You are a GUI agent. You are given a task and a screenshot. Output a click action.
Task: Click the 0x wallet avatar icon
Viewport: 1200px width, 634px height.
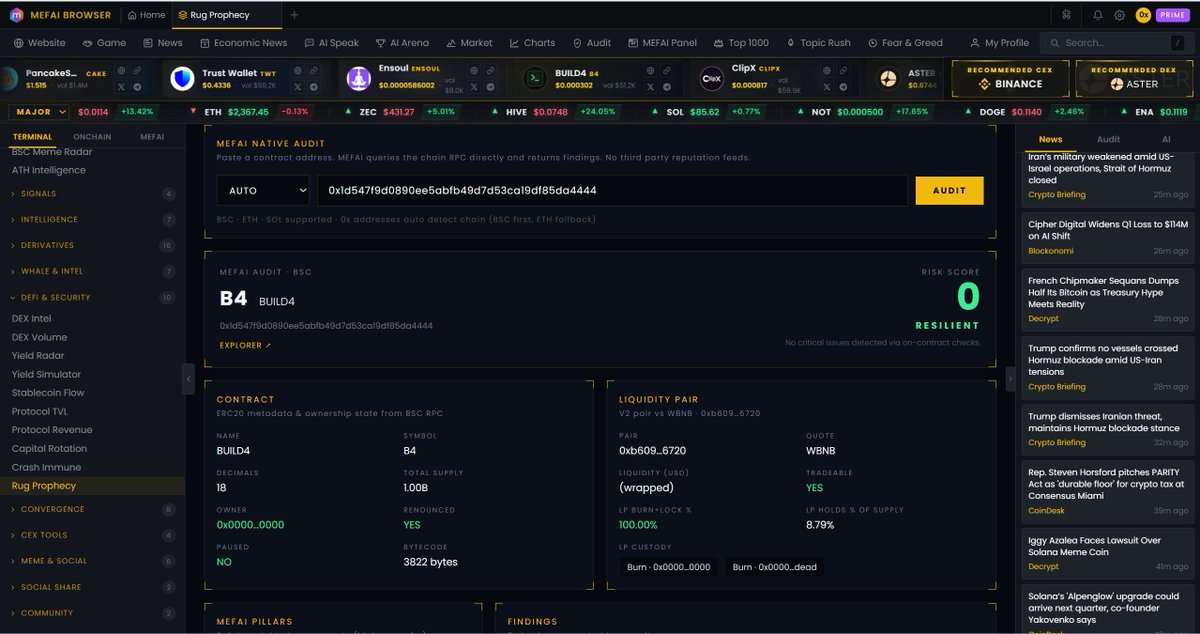click(1143, 15)
